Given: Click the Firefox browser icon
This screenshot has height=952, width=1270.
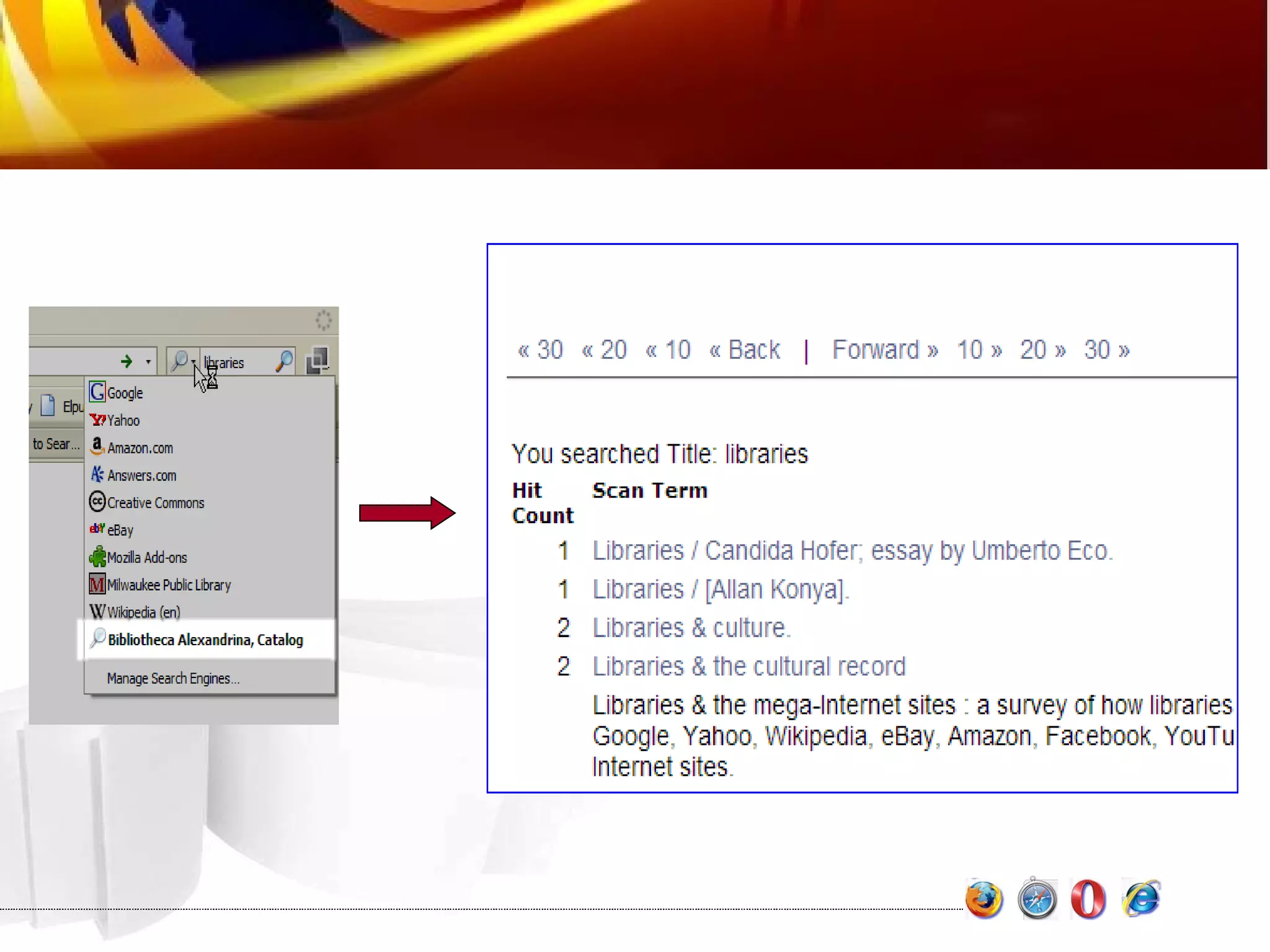Looking at the screenshot, I should click(984, 899).
